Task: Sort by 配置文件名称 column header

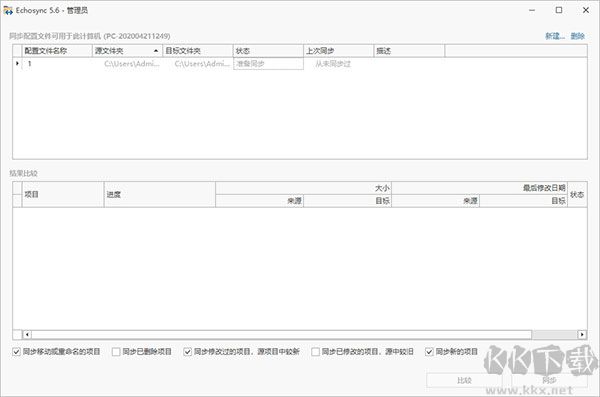Action: click(x=57, y=51)
